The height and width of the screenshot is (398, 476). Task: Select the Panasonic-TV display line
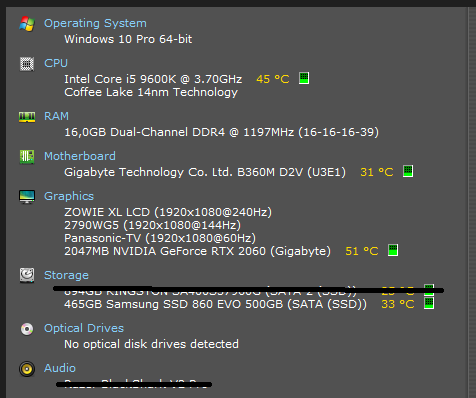(160, 238)
